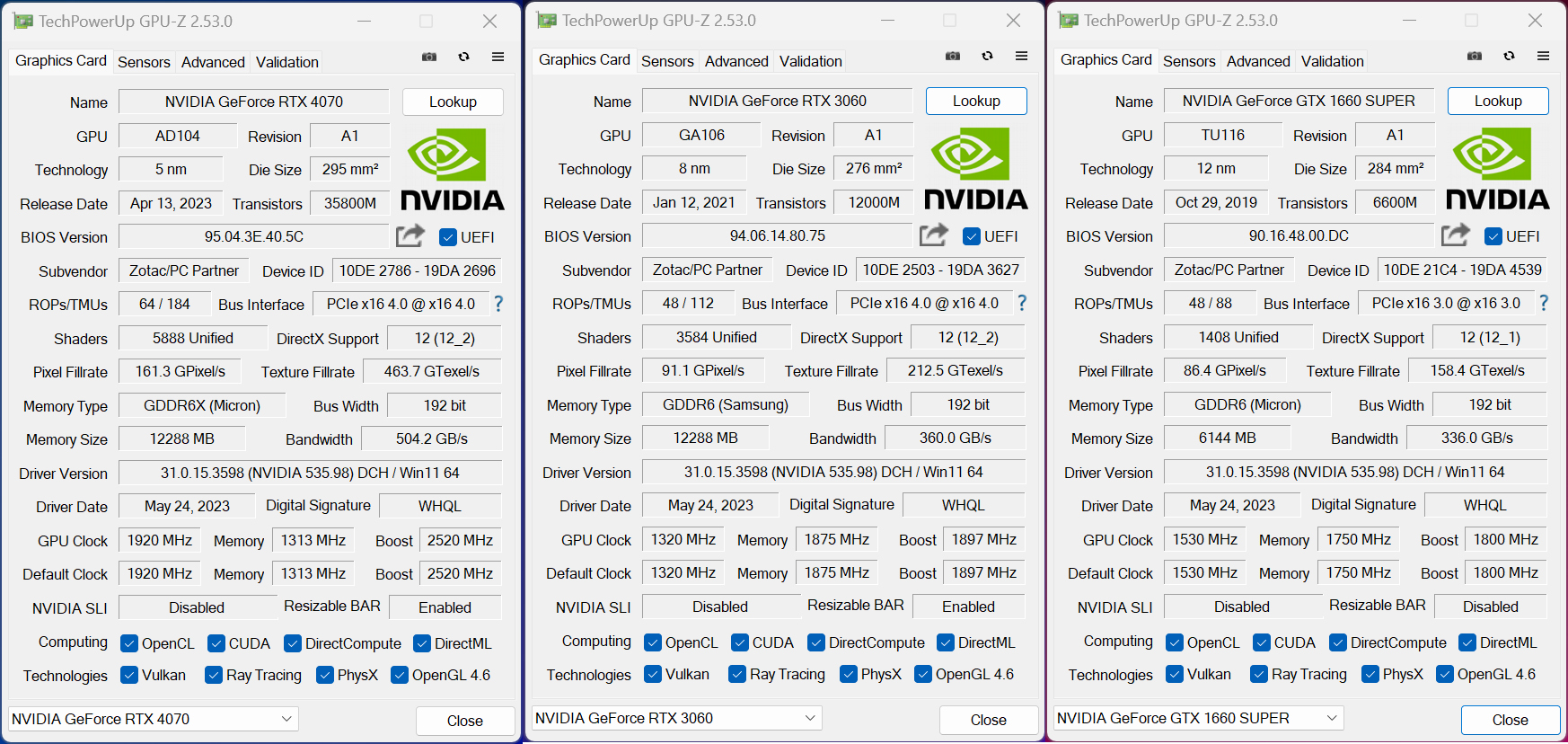1568x744 pixels.
Task: Toggle the Ray Tracing checkbox in RTX 4070 window
Action: pos(214,675)
